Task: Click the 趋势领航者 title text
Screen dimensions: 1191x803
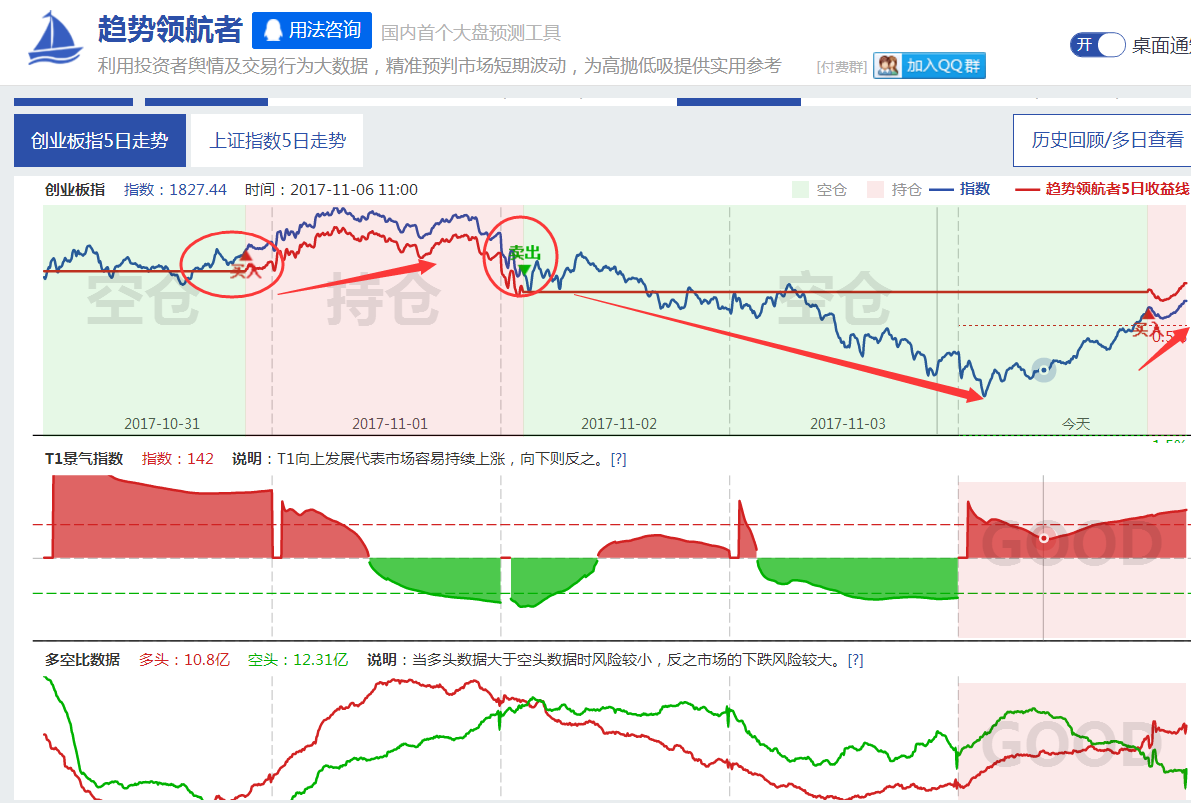Action: pos(170,30)
